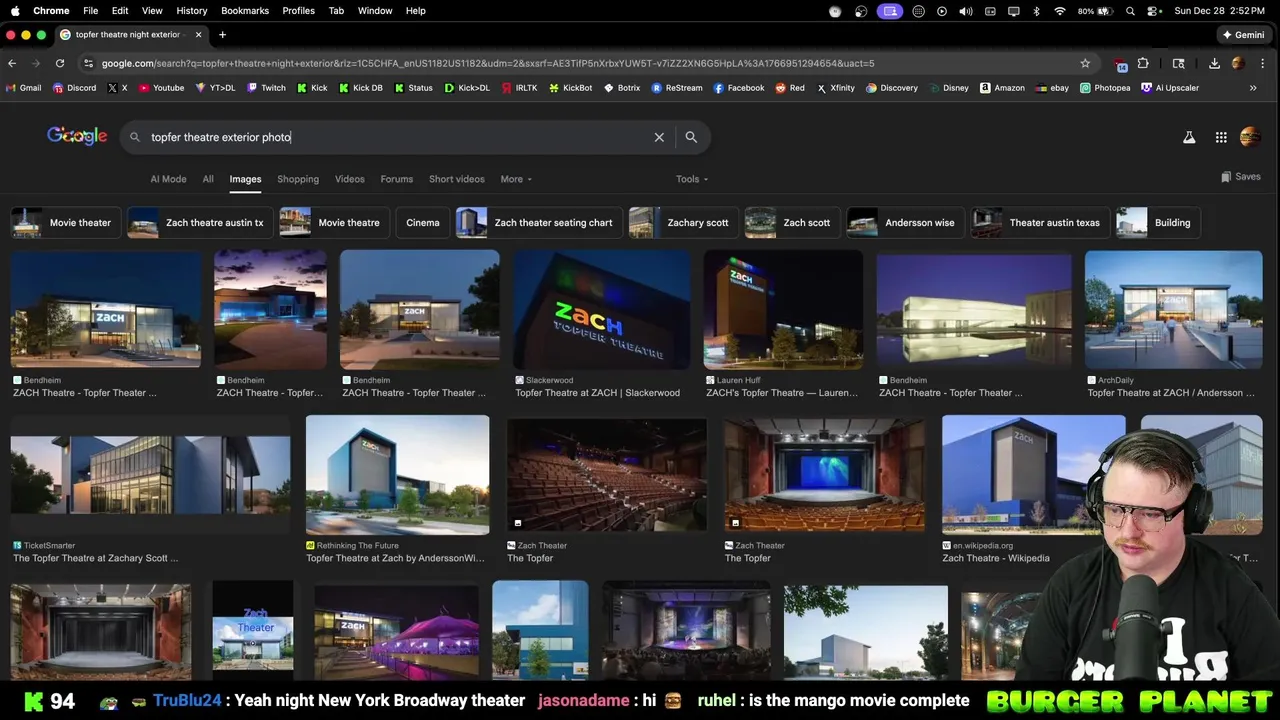Select Theater austin texas chip
The height and width of the screenshot is (720, 1280).
[x=1040, y=222]
